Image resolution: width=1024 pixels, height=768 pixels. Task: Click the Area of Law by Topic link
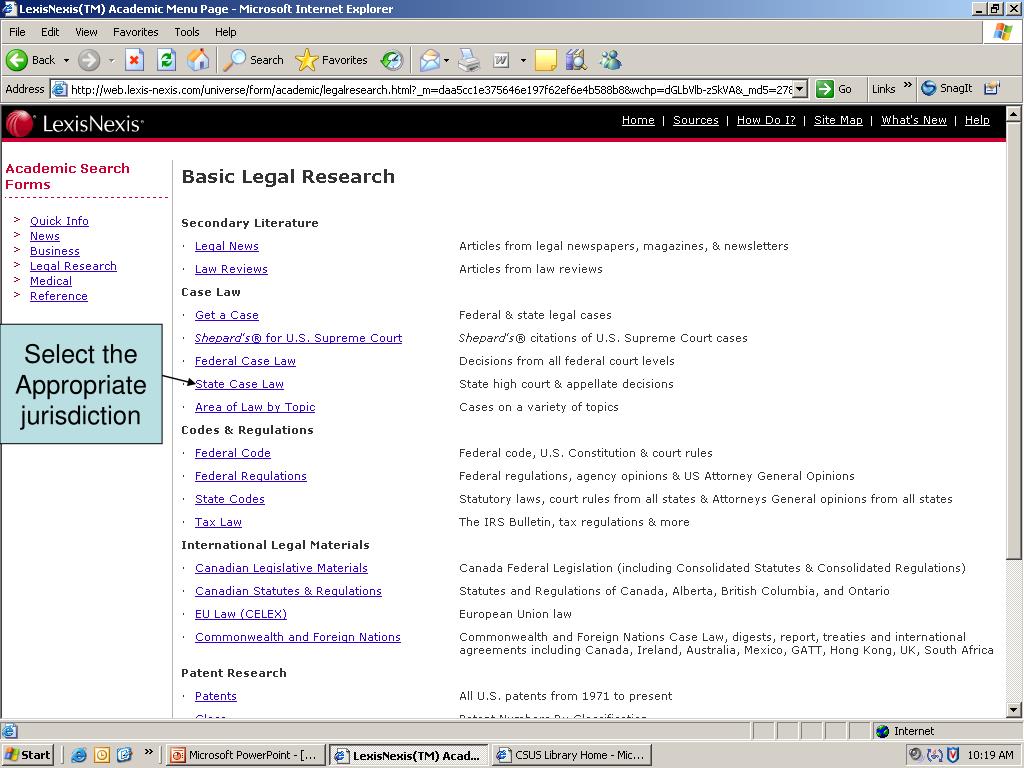[255, 408]
